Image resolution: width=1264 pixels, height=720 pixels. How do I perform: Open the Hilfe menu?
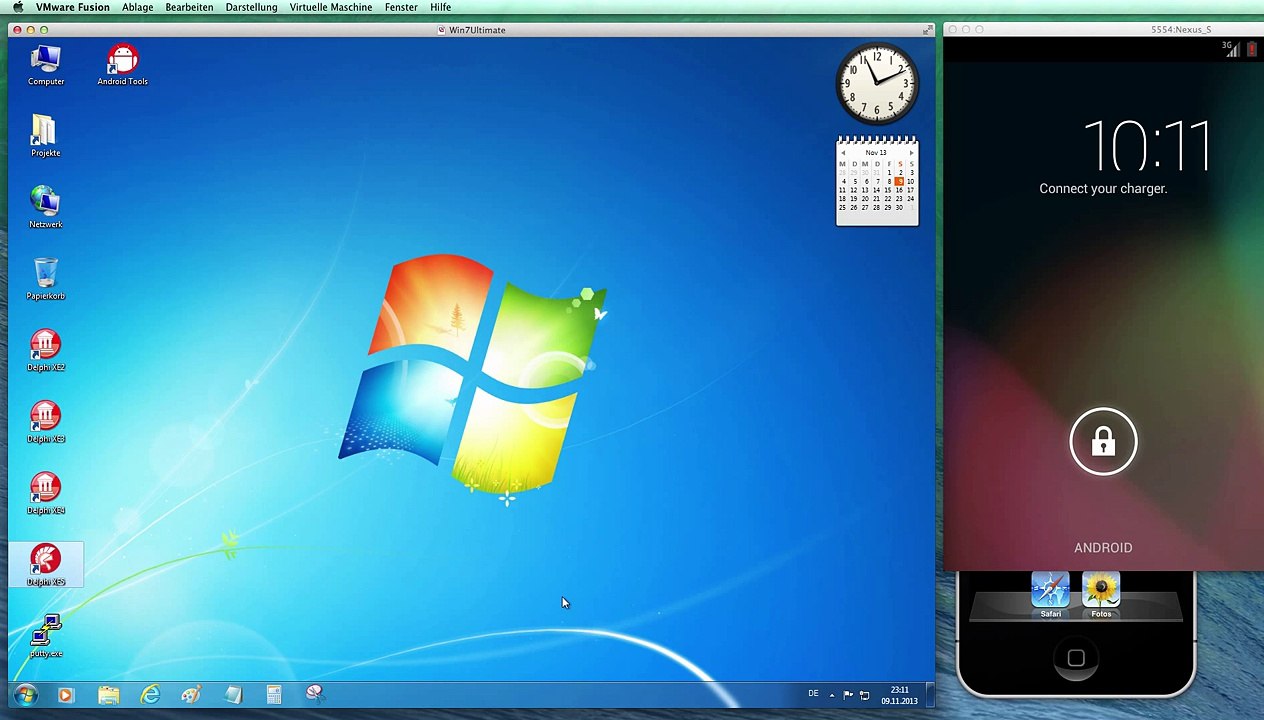pyautogui.click(x=440, y=7)
